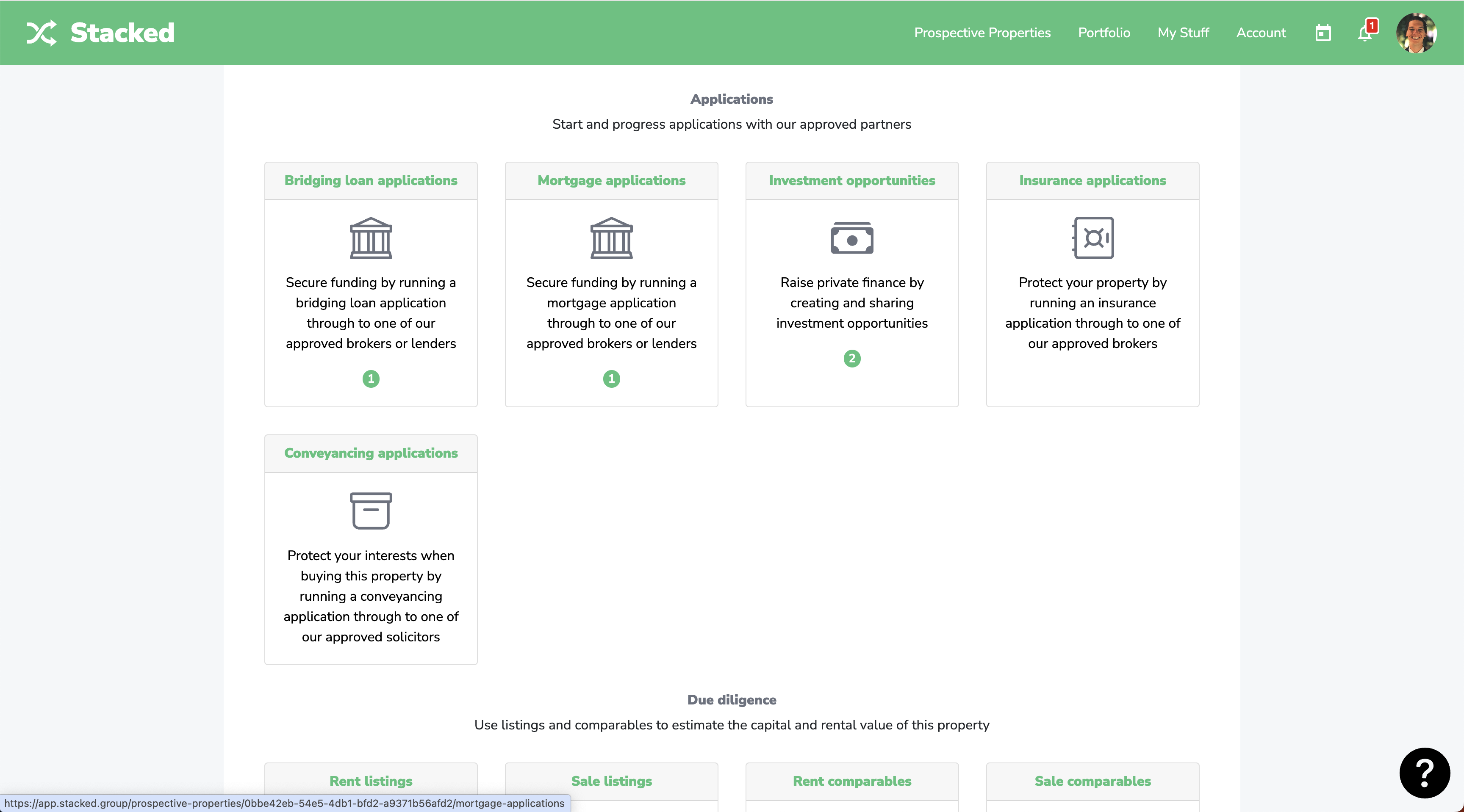This screenshot has height=812, width=1464.
Task: Open the Account navigation item
Action: tap(1261, 33)
